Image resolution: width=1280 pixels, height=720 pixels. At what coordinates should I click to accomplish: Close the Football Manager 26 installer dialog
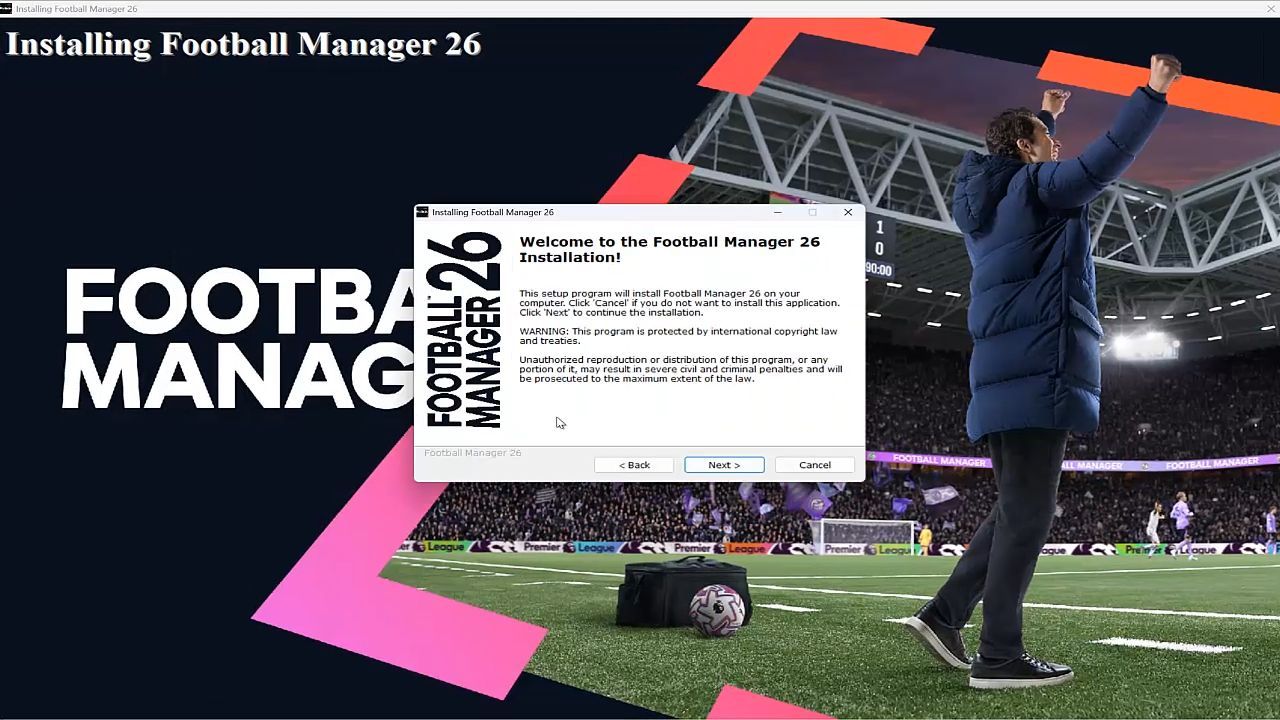(848, 212)
